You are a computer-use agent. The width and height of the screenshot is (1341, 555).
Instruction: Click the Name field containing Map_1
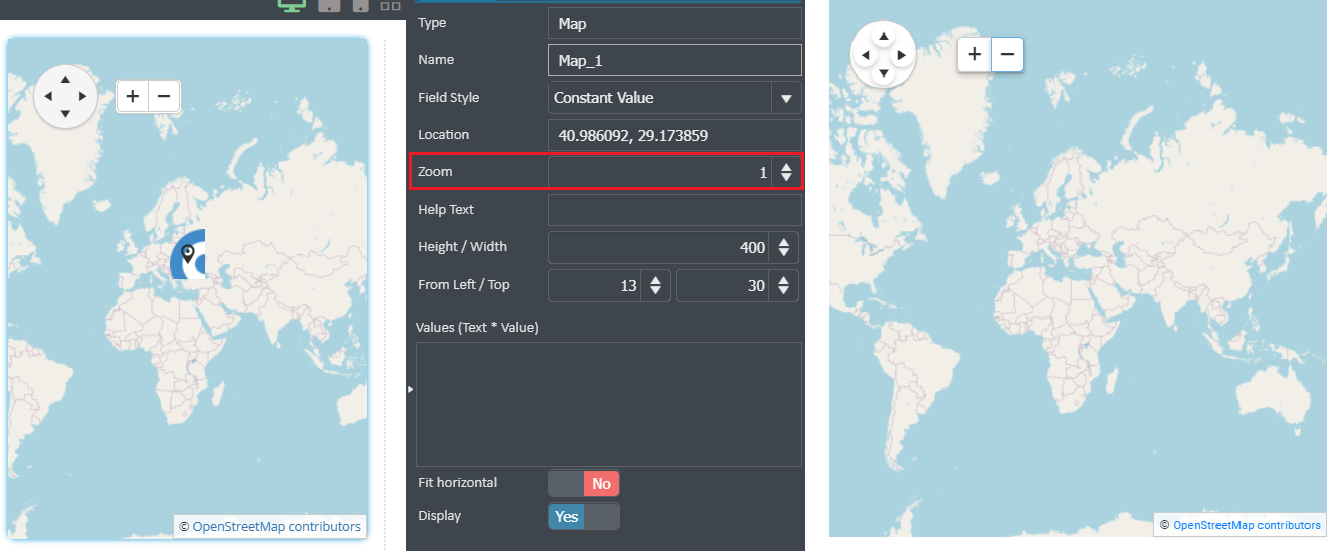(x=675, y=60)
